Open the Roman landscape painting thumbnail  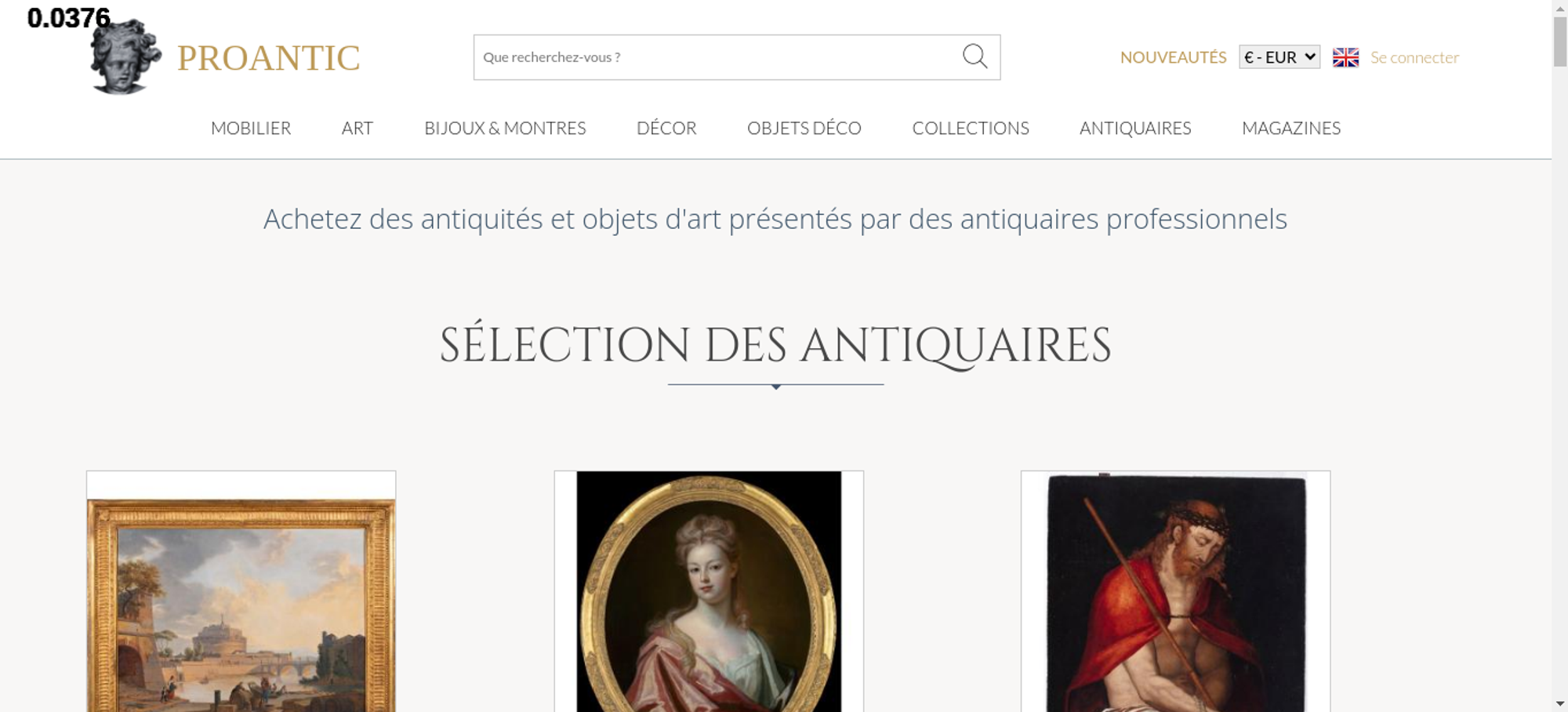(241, 604)
